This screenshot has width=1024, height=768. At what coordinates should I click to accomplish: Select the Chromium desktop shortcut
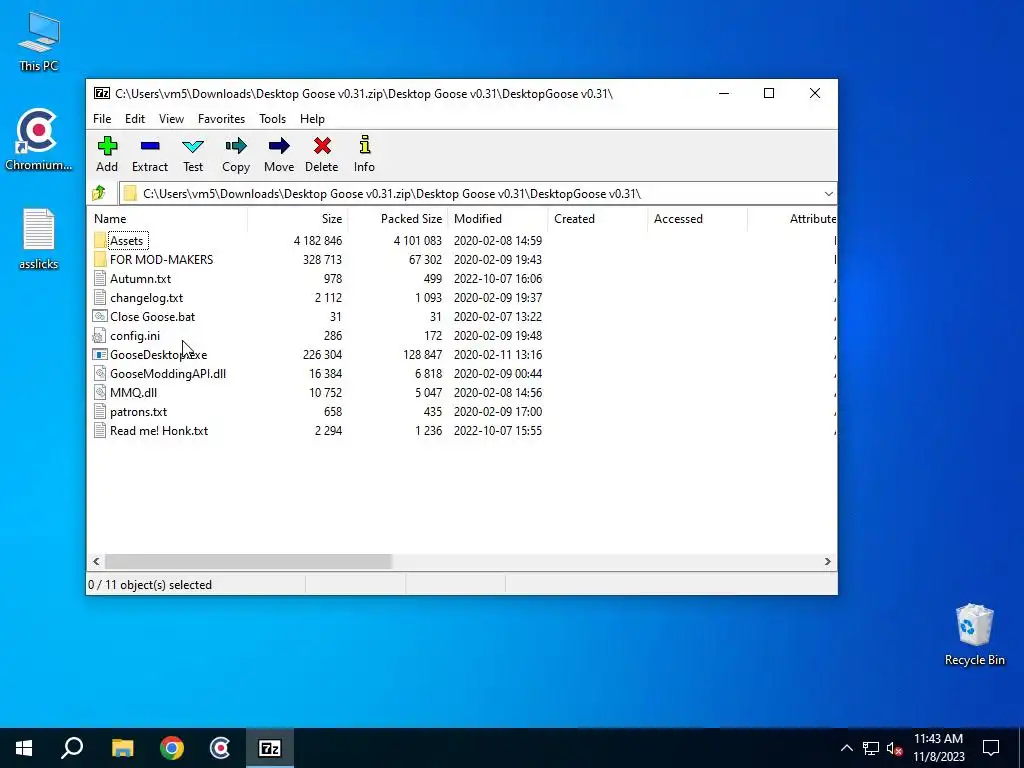click(x=38, y=140)
